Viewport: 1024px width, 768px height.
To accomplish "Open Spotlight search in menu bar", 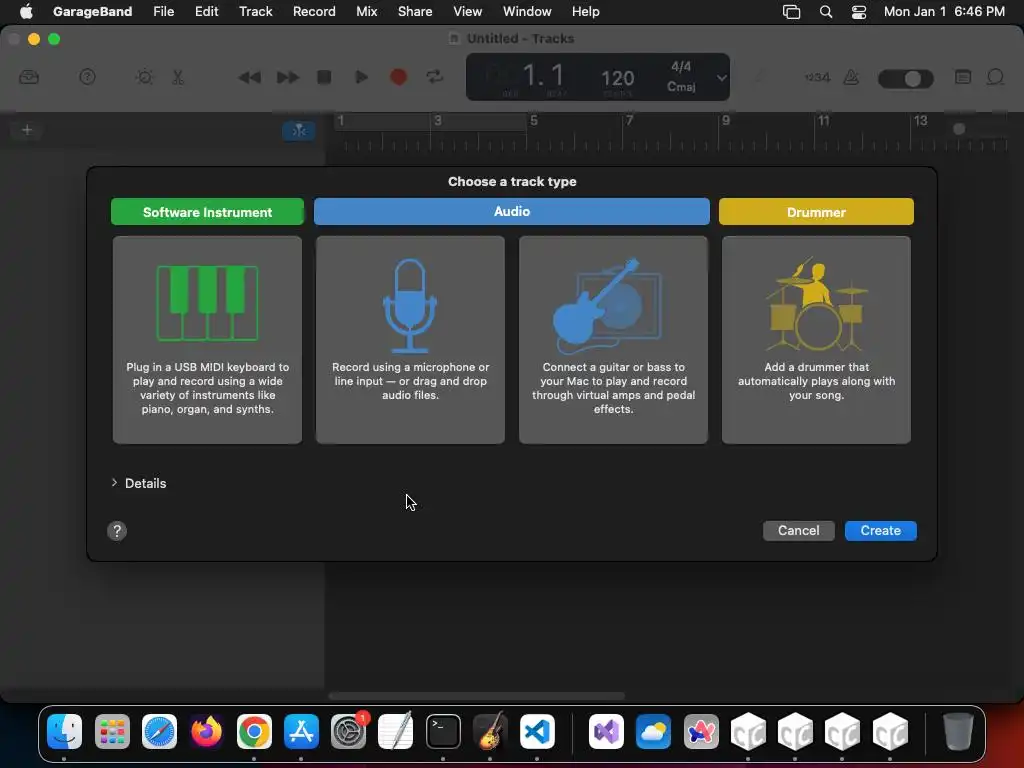I will [825, 12].
